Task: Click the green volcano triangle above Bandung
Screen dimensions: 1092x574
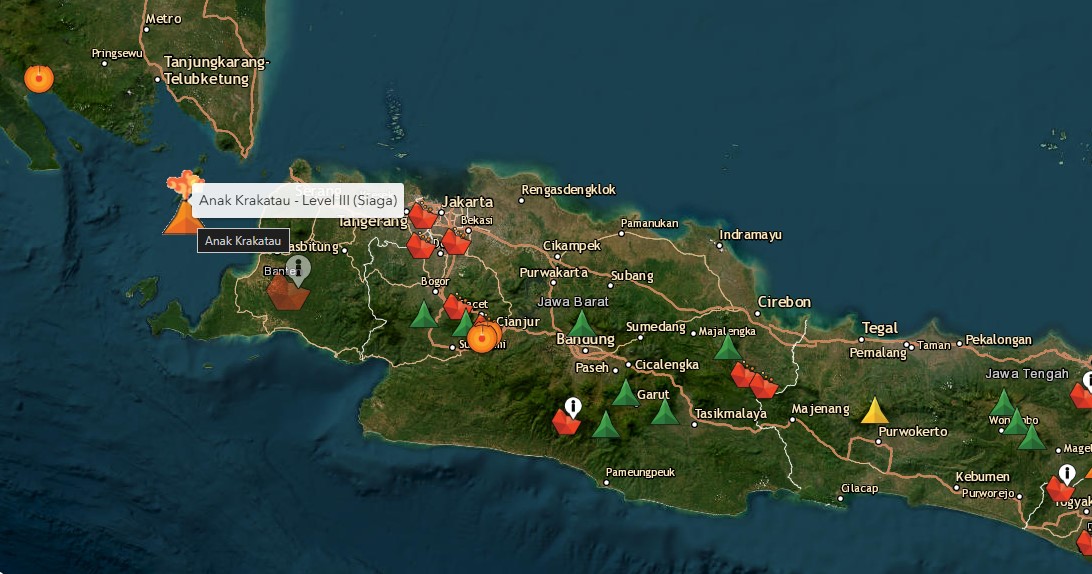Action: tap(582, 325)
